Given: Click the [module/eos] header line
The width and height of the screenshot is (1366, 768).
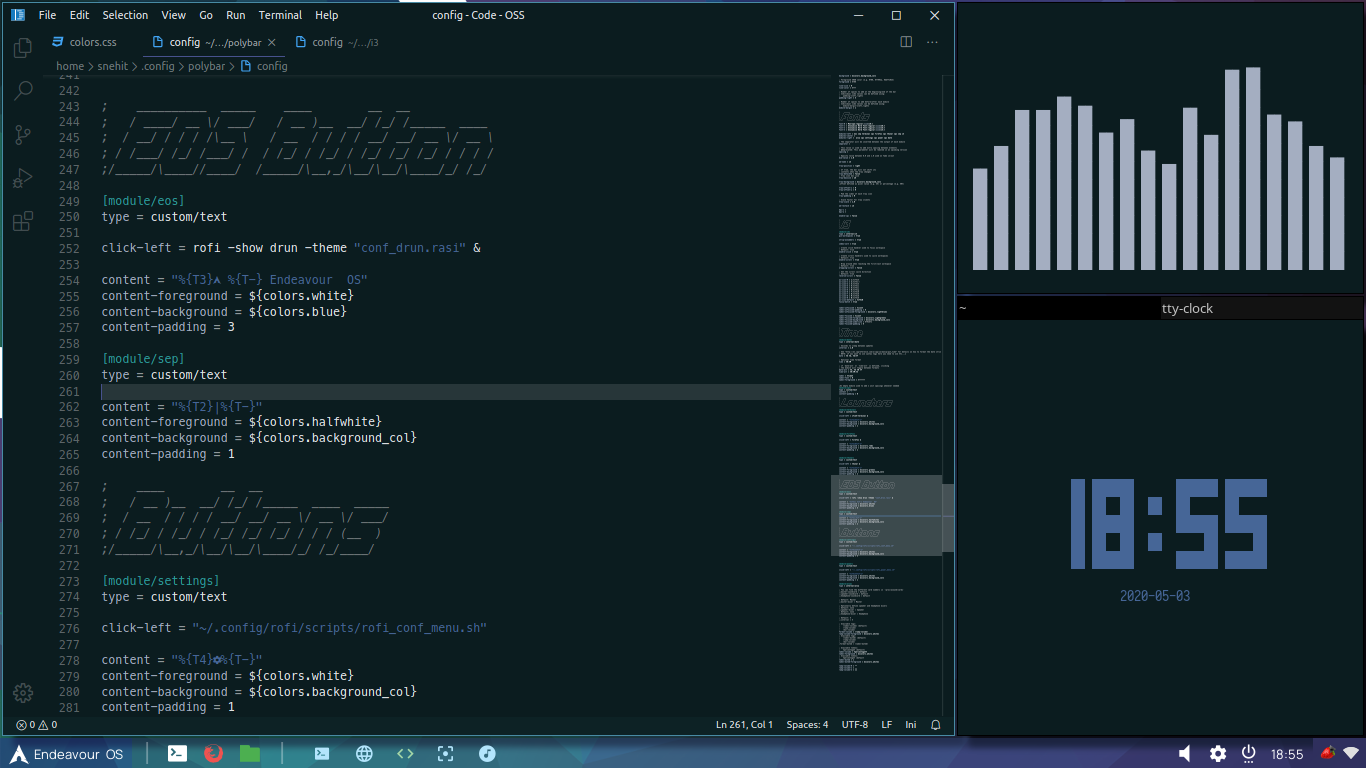Looking at the screenshot, I should coord(143,201).
